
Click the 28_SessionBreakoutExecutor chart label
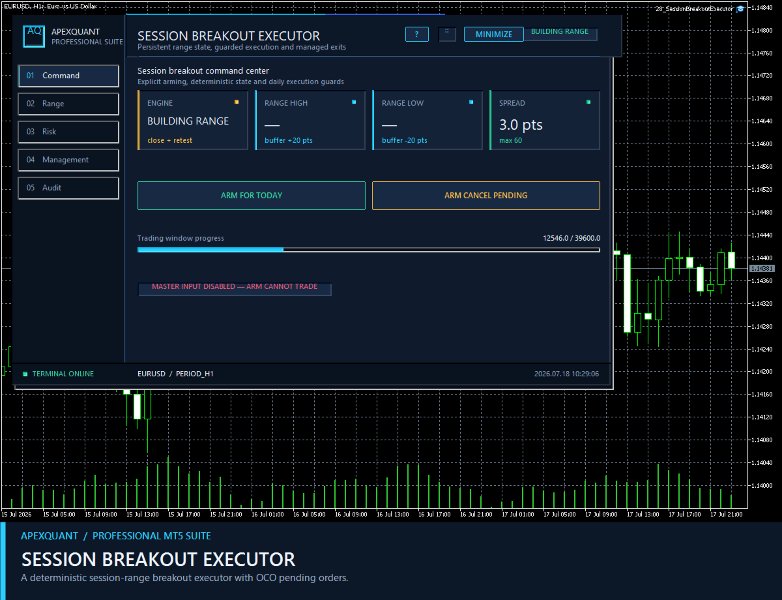click(x=695, y=9)
